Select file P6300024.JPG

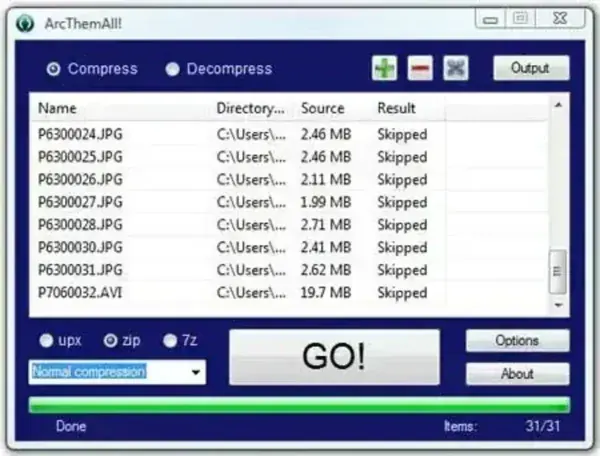[80, 135]
